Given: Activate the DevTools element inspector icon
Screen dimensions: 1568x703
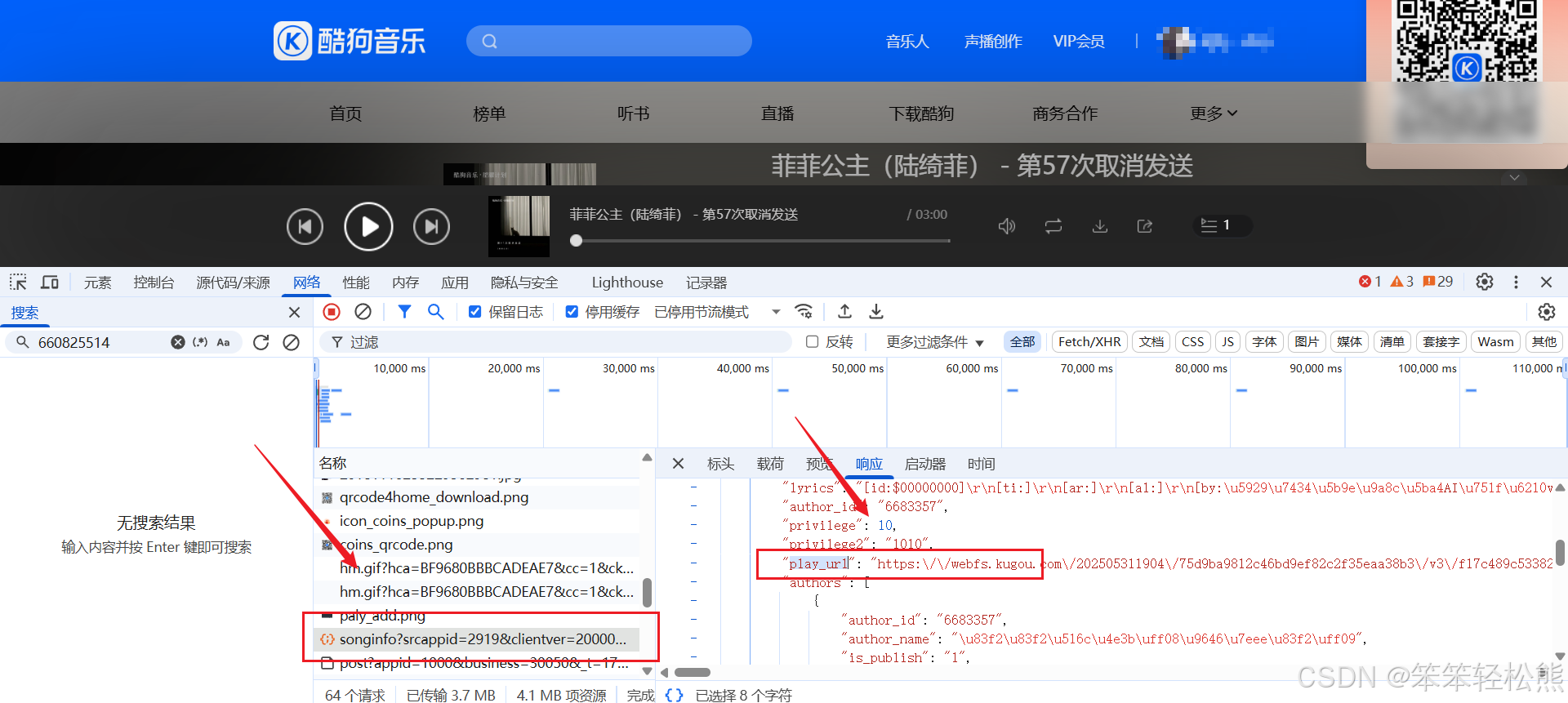Looking at the screenshot, I should tap(18, 282).
